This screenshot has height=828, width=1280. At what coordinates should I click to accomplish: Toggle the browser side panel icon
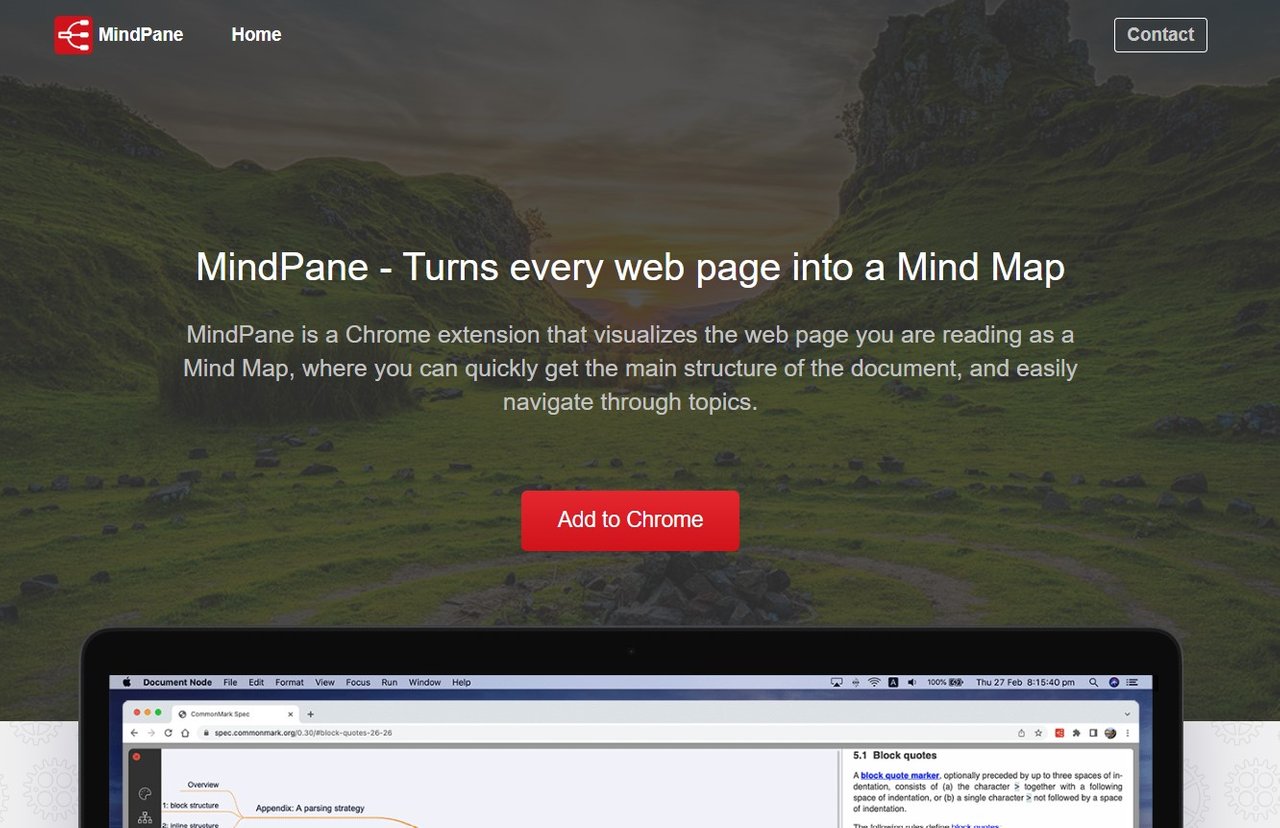point(1093,733)
